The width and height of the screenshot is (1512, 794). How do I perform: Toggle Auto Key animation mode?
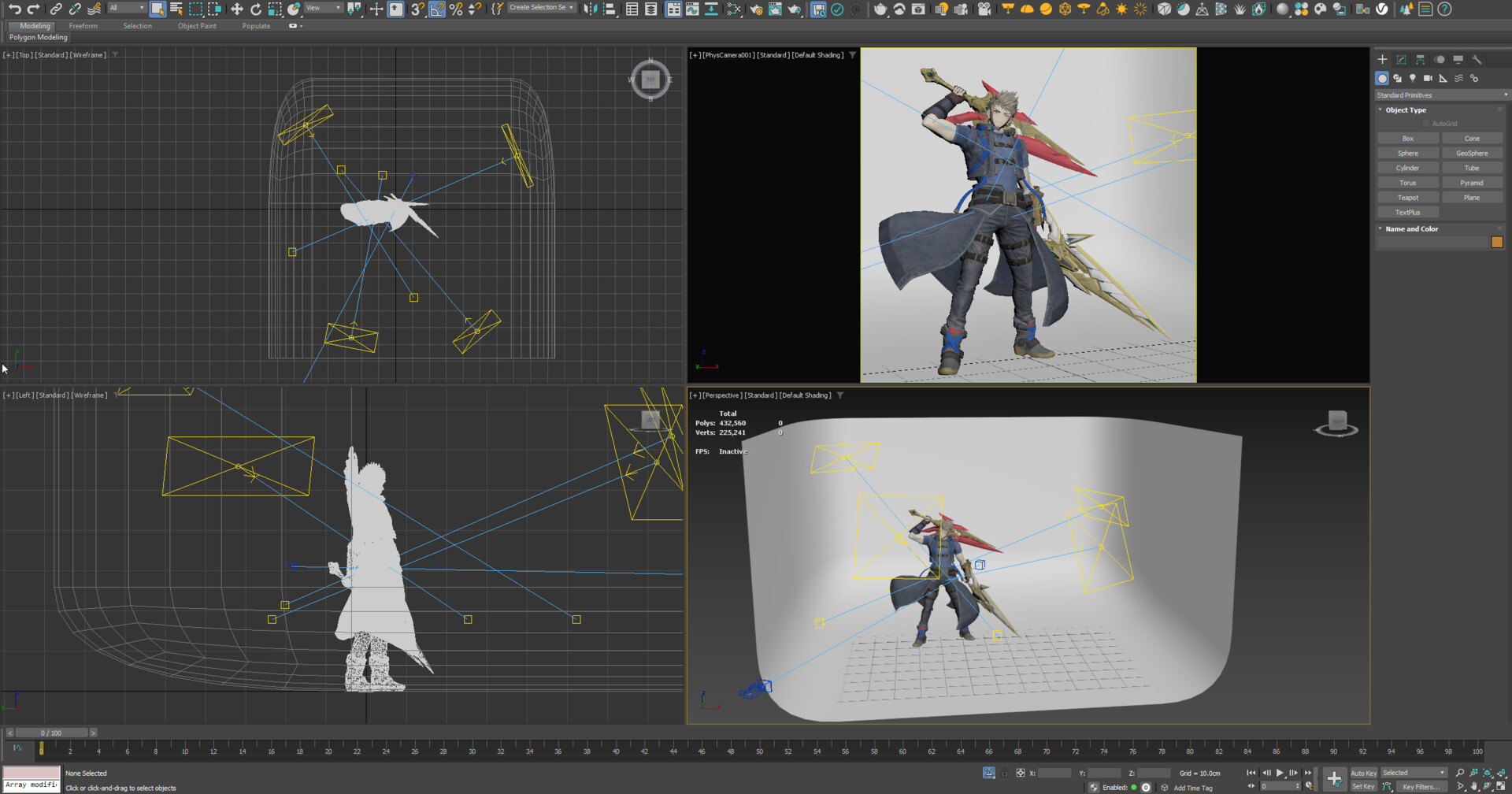point(1363,773)
